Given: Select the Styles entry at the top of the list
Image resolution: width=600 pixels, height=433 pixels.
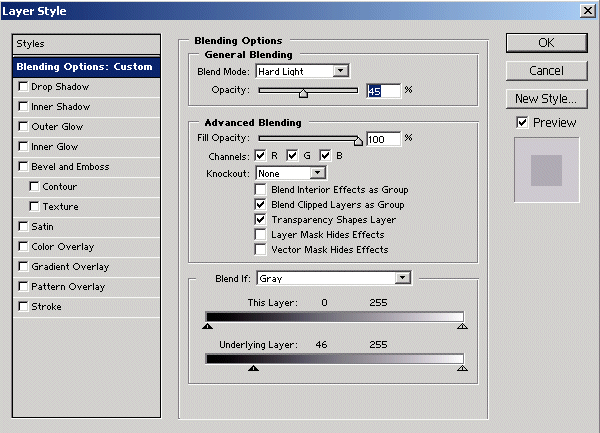Looking at the screenshot, I should [86, 44].
